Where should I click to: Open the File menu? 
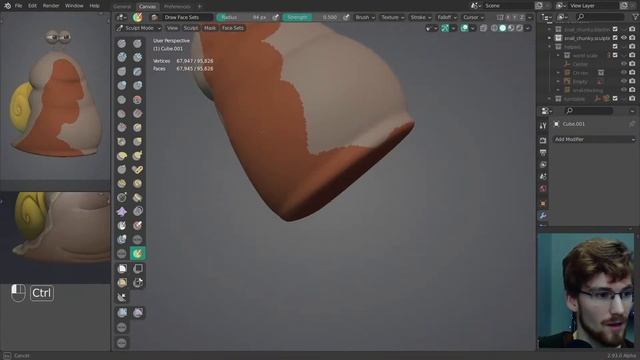click(18, 6)
